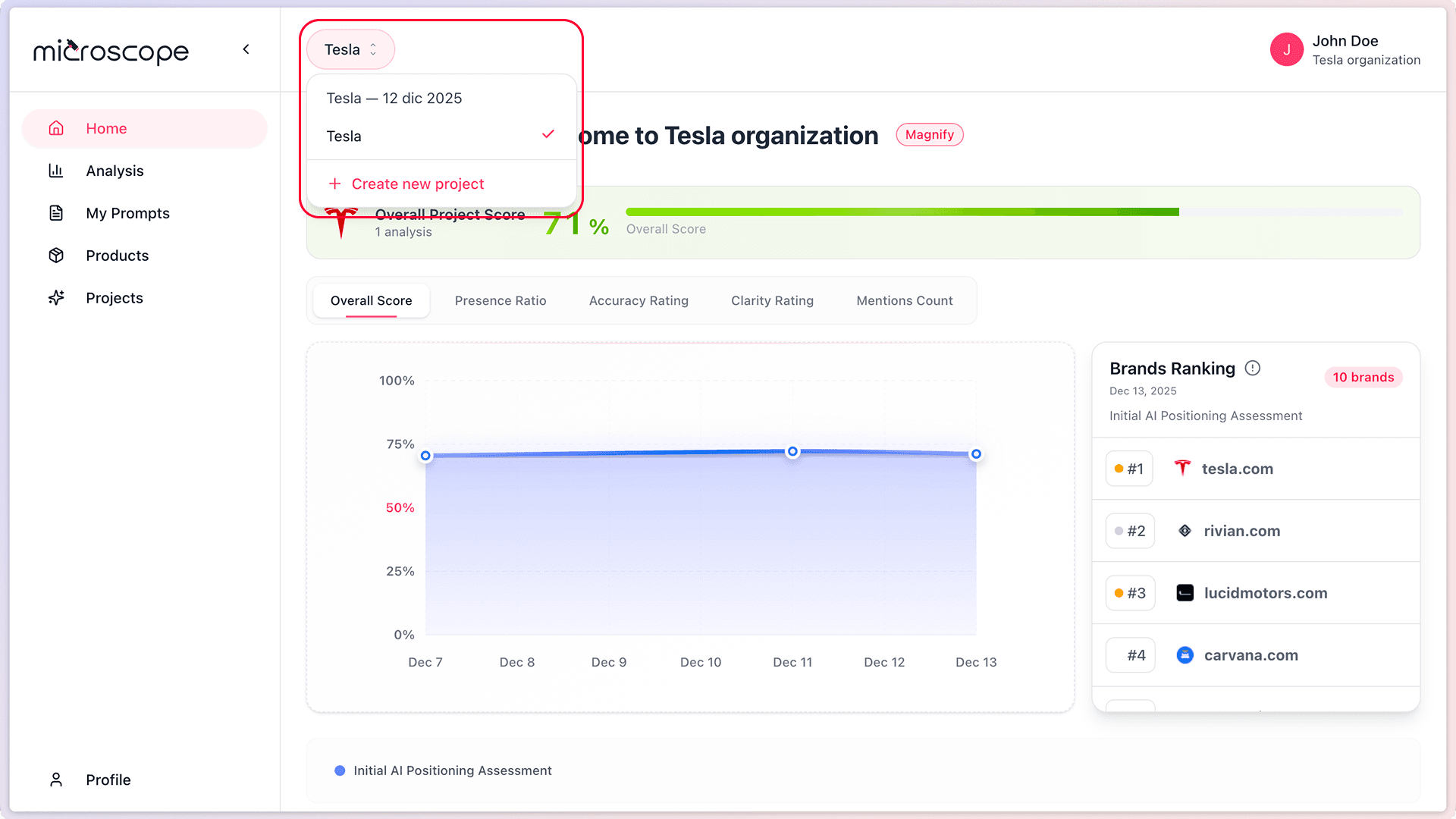Select the Tesla project with the red checkmark
This screenshot has width=1456, height=819.
point(344,136)
